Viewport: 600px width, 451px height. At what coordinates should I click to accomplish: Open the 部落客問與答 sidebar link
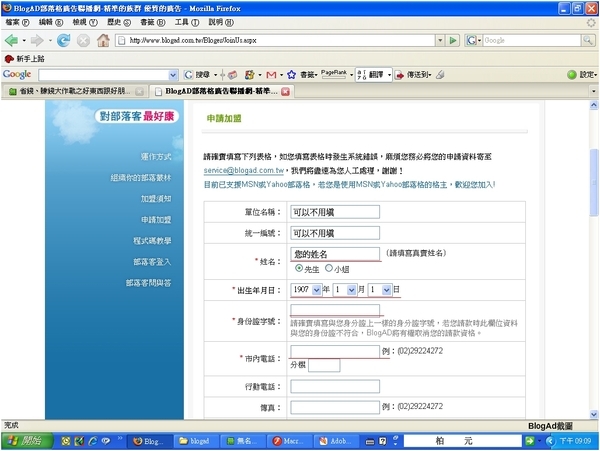148,283
